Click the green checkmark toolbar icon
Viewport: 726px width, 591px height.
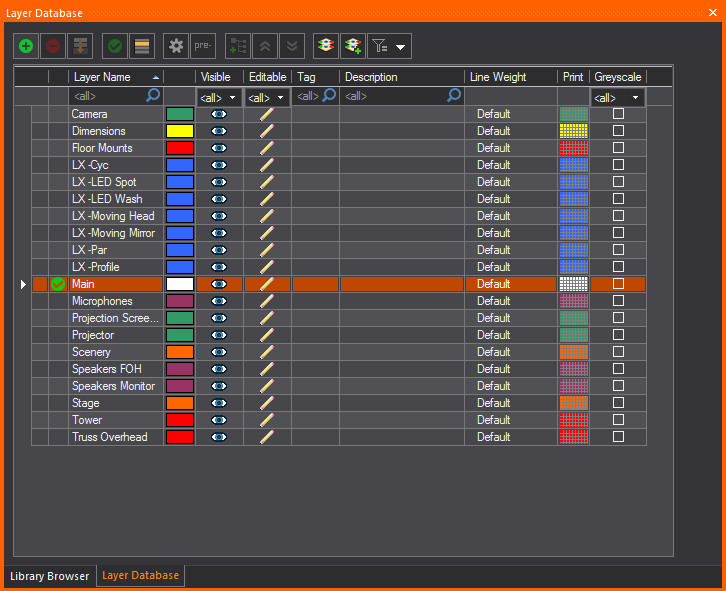tap(115, 46)
